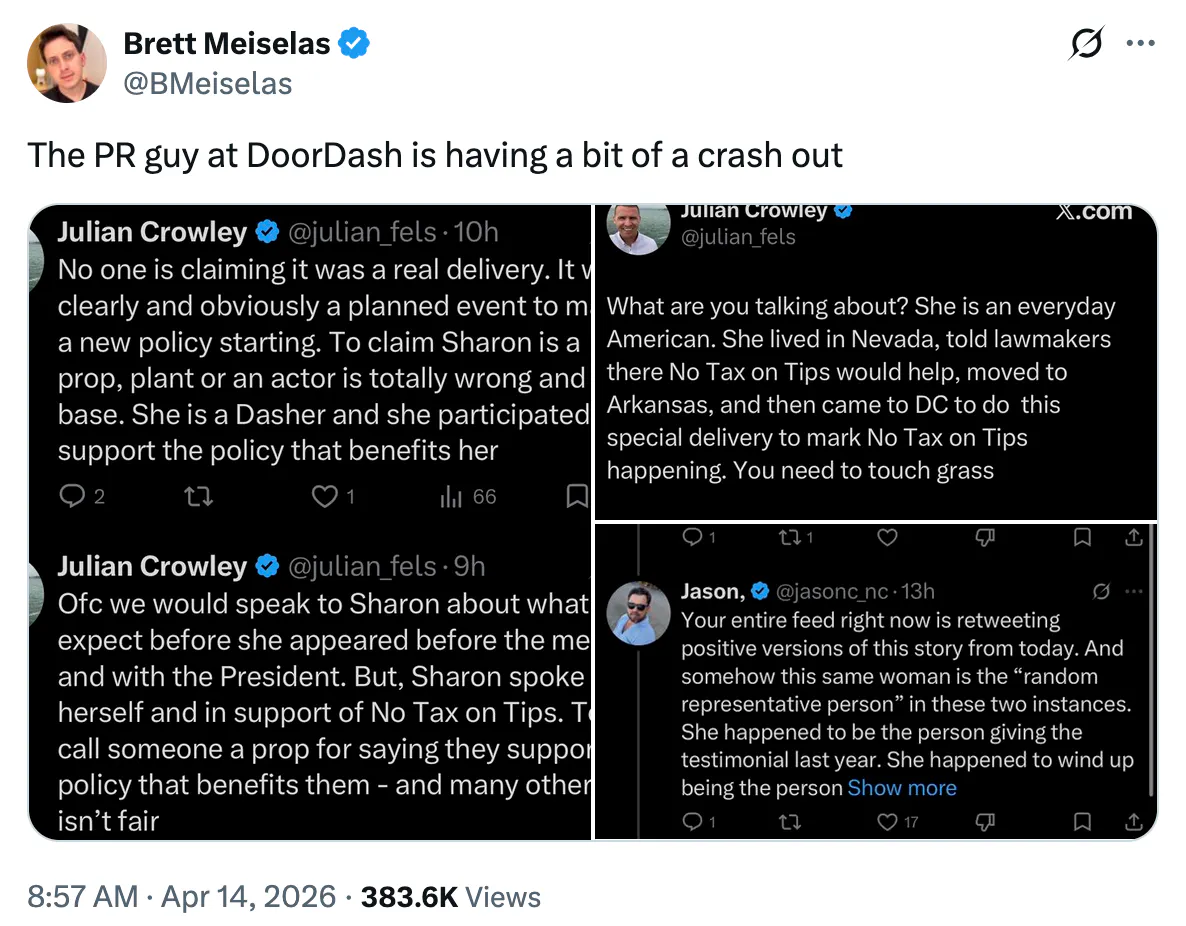Image resolution: width=1186 pixels, height=926 pixels.
Task: Toggle the like showing 17 on Jason's tweet
Action: pyautogui.click(x=886, y=822)
